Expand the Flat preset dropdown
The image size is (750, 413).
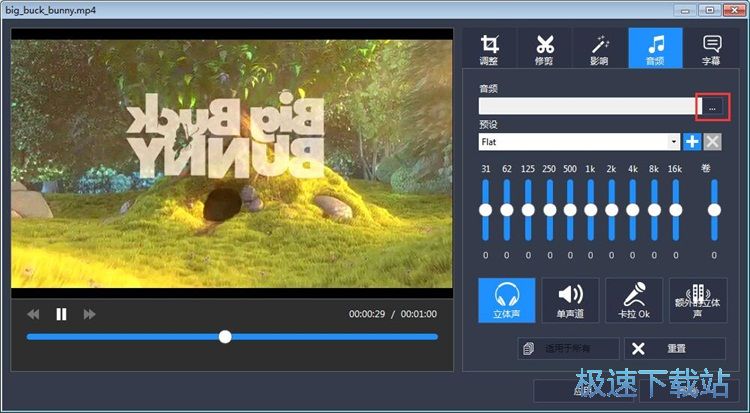(x=674, y=142)
